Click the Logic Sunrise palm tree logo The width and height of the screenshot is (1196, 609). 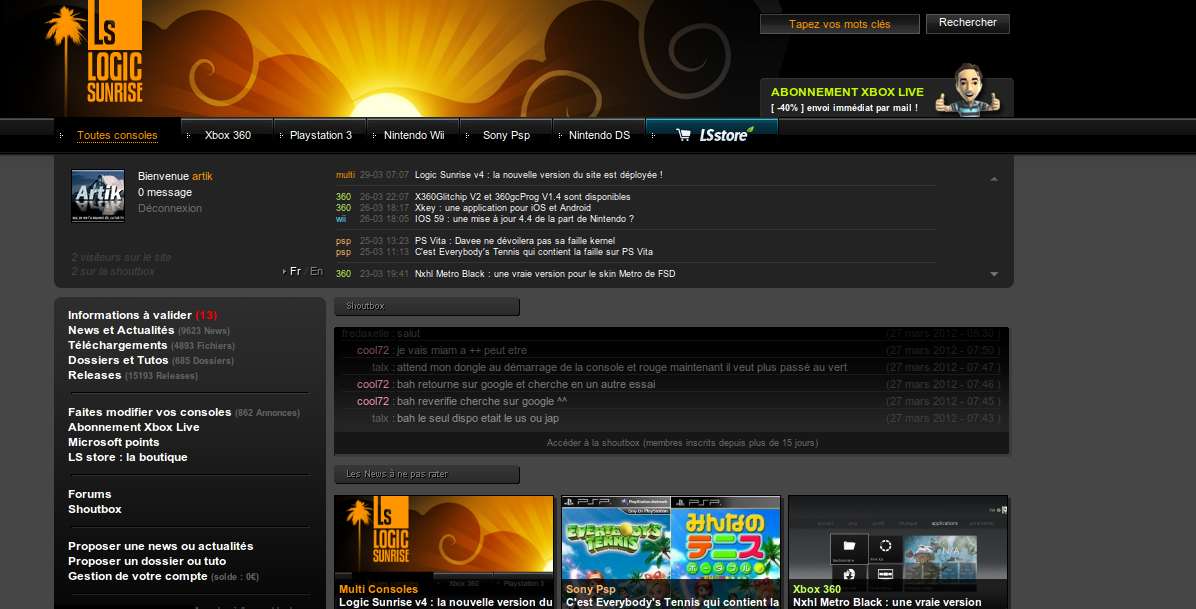(x=94, y=55)
